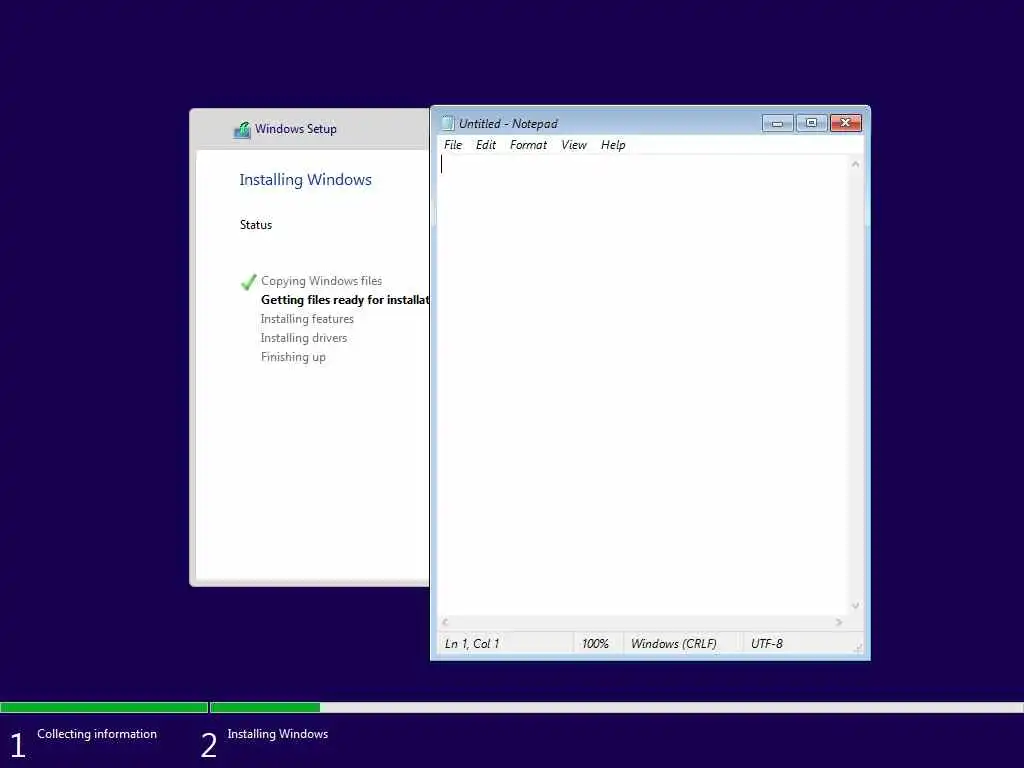Click the 'Installing Windows' heading in Setup
Image resolution: width=1024 pixels, height=768 pixels.
305,180
